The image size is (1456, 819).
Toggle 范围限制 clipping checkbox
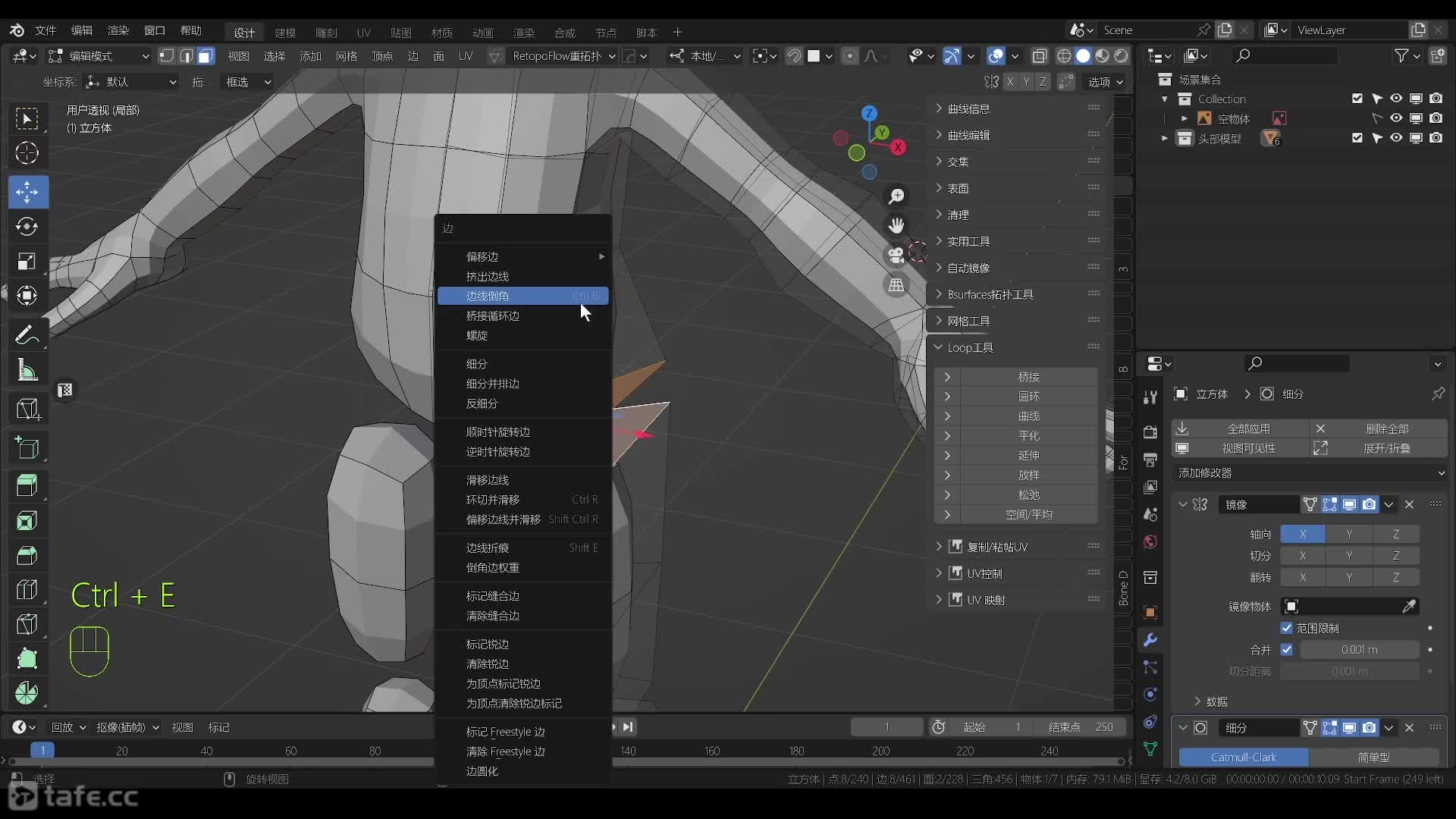coord(1287,628)
